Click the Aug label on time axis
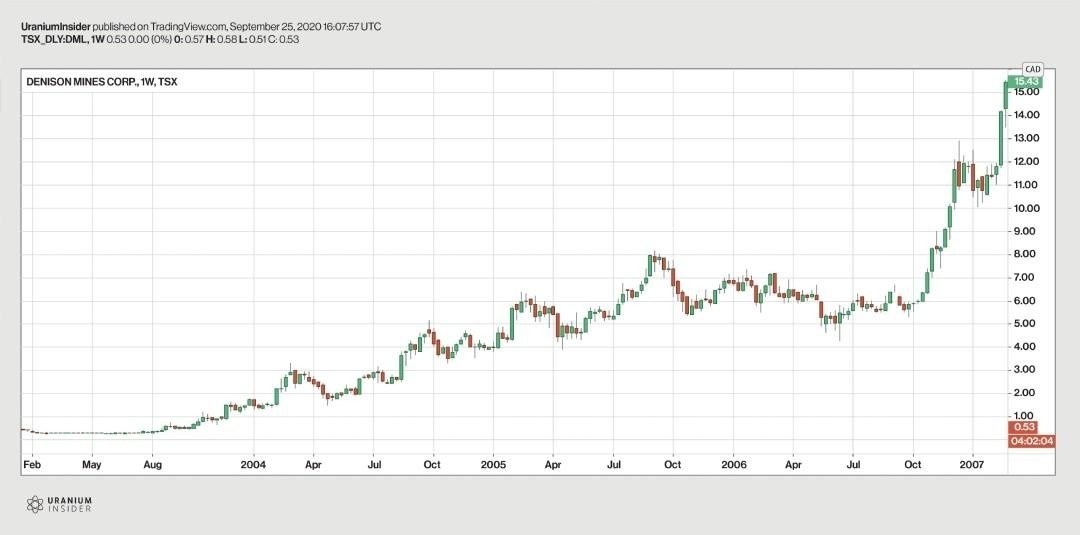The image size is (1080, 535). point(152,465)
